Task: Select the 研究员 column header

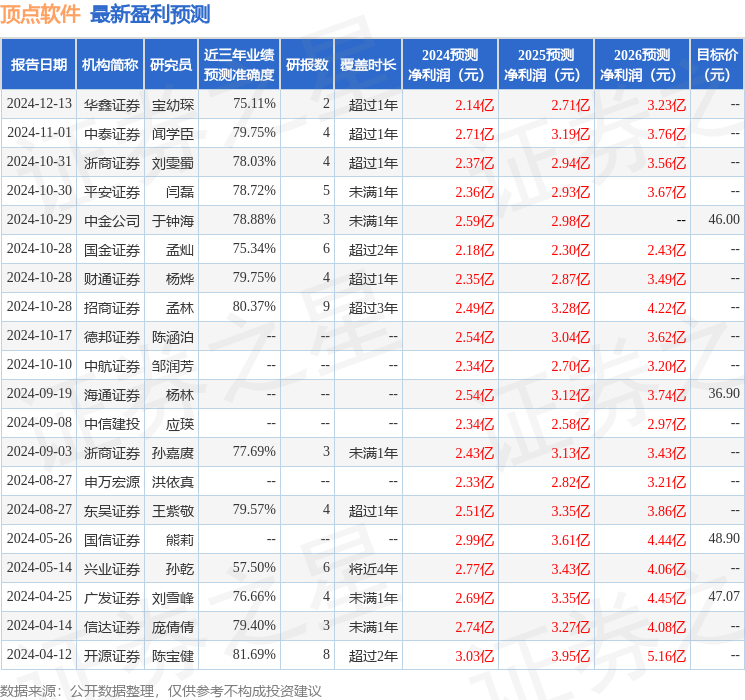Action: click(171, 65)
